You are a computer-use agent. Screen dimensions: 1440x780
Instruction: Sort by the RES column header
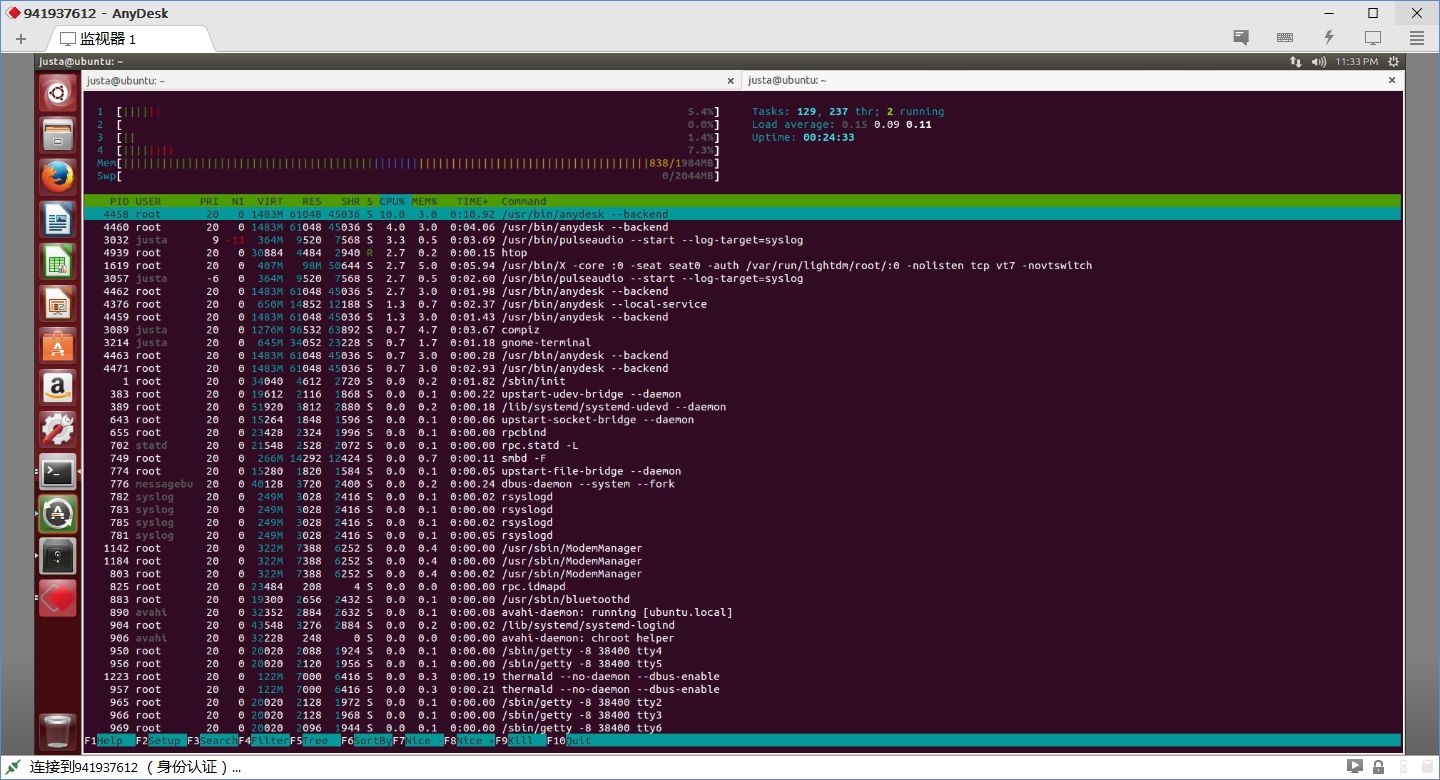[312, 201]
